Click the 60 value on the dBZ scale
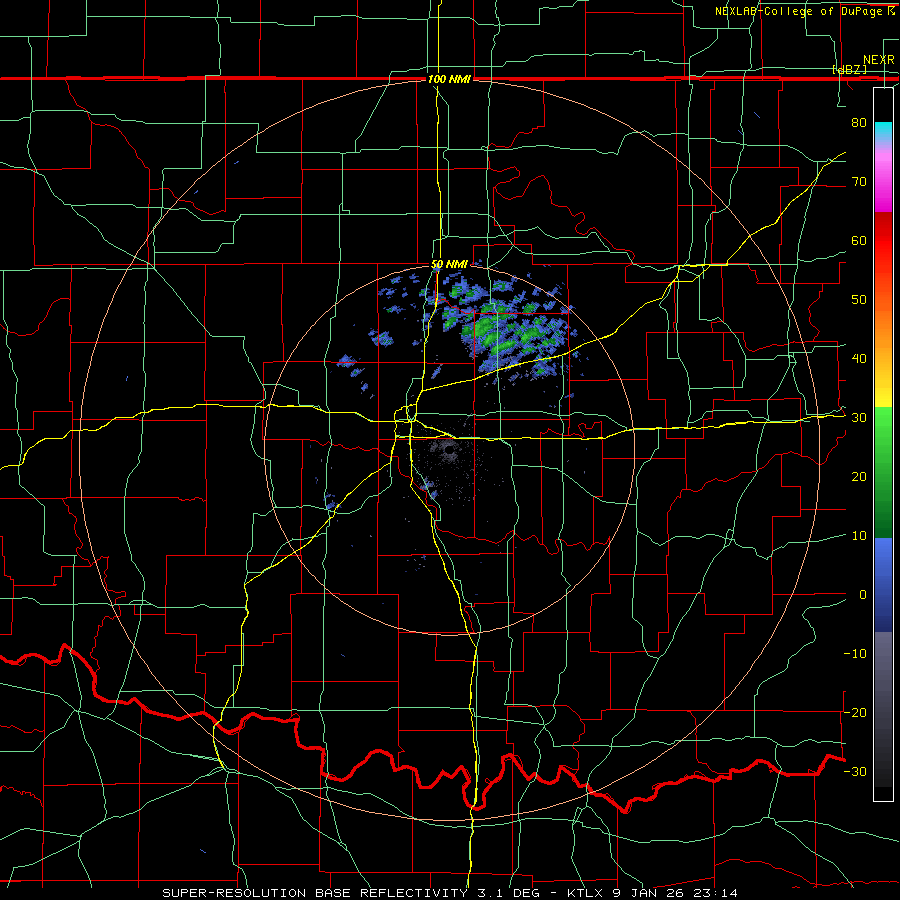This screenshot has height=900, width=900. click(859, 240)
